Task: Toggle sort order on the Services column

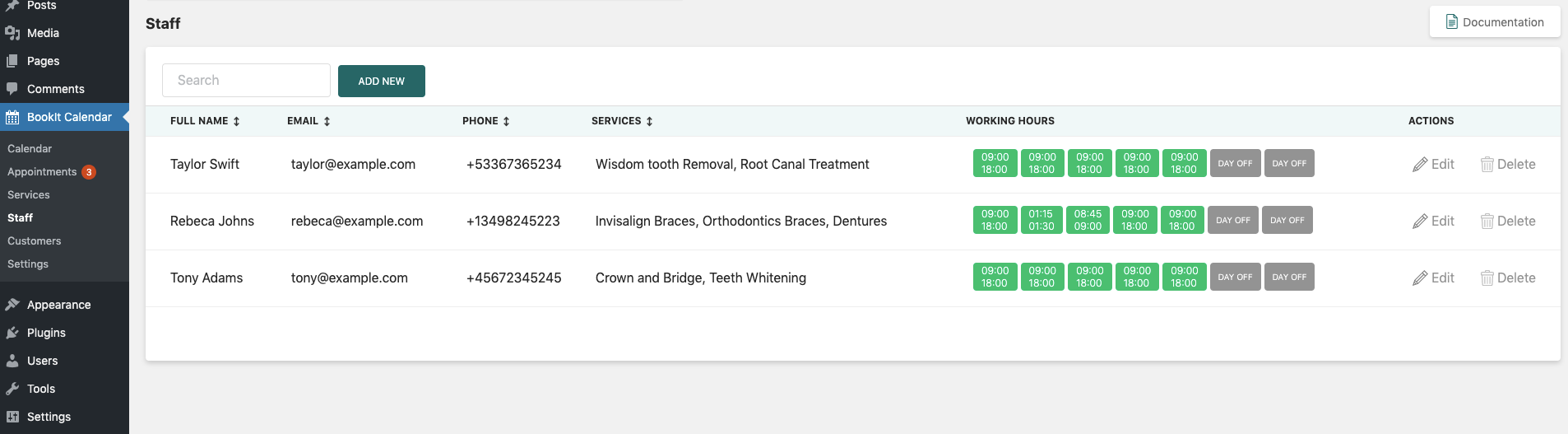Action: point(649,121)
